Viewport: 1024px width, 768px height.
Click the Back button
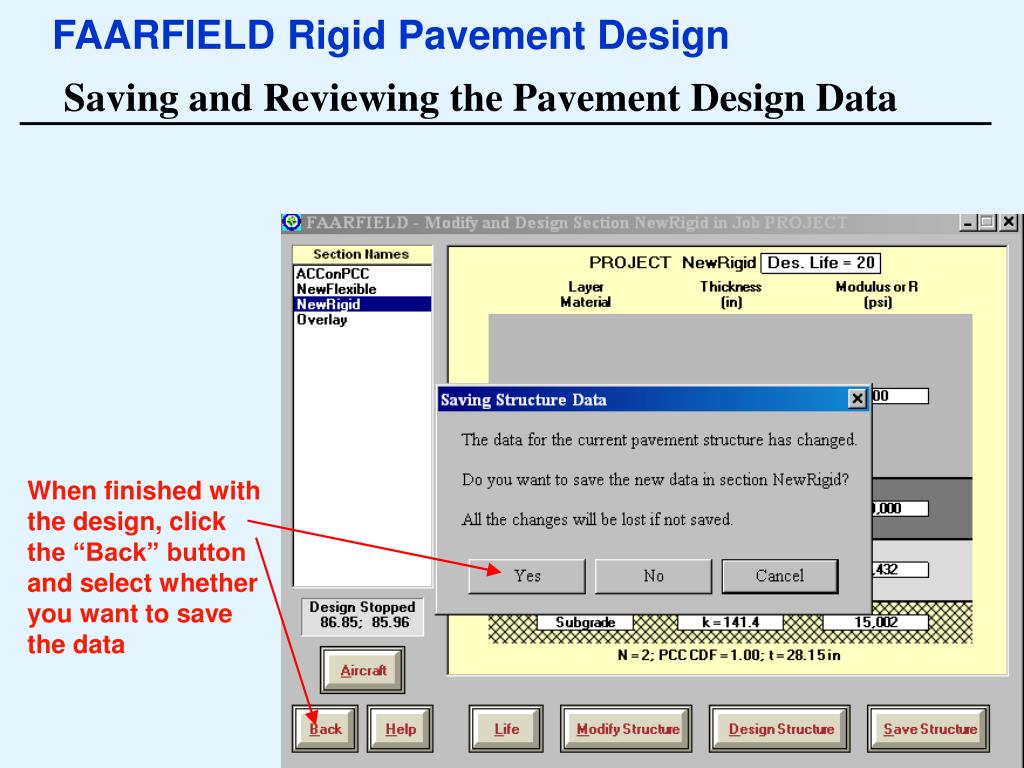click(325, 729)
